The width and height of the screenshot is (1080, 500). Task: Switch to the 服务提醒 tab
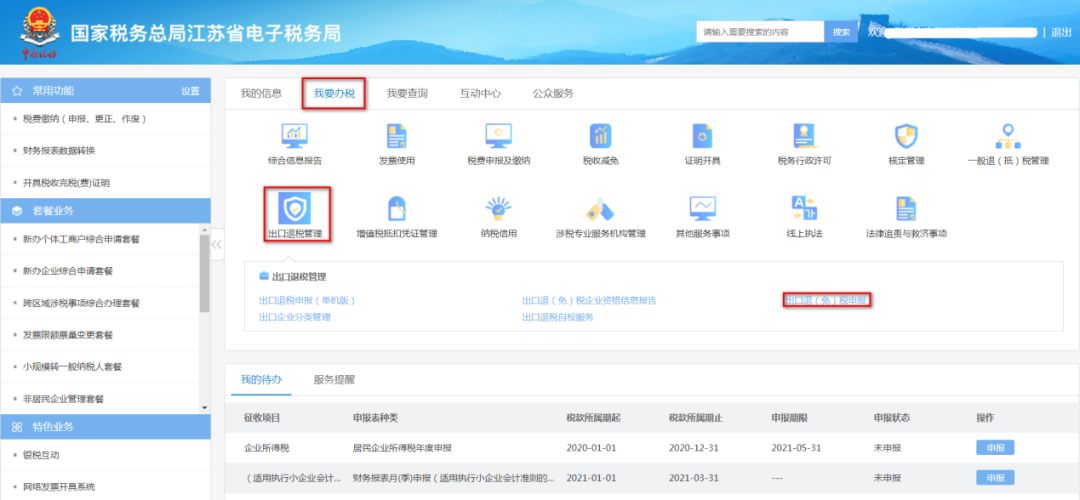pos(334,379)
